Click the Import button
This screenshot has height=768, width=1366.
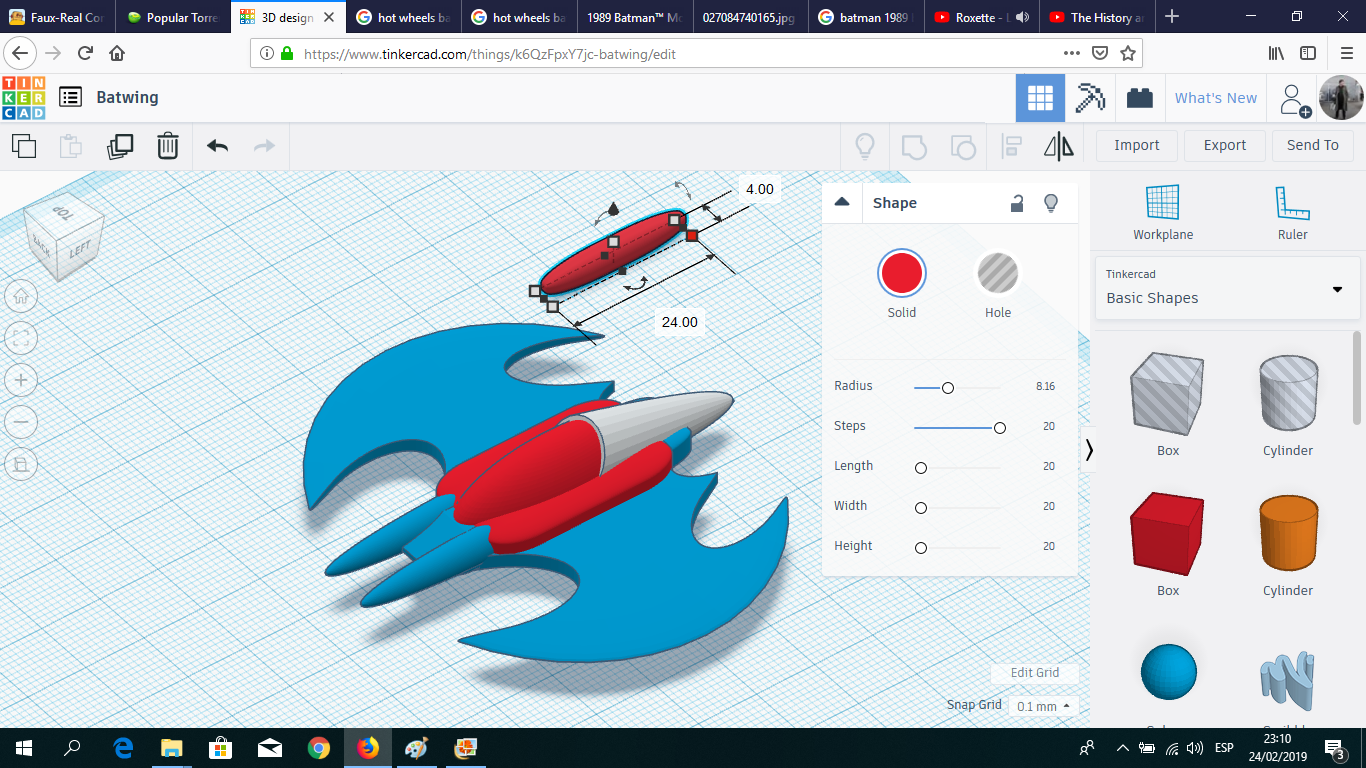[1137, 145]
